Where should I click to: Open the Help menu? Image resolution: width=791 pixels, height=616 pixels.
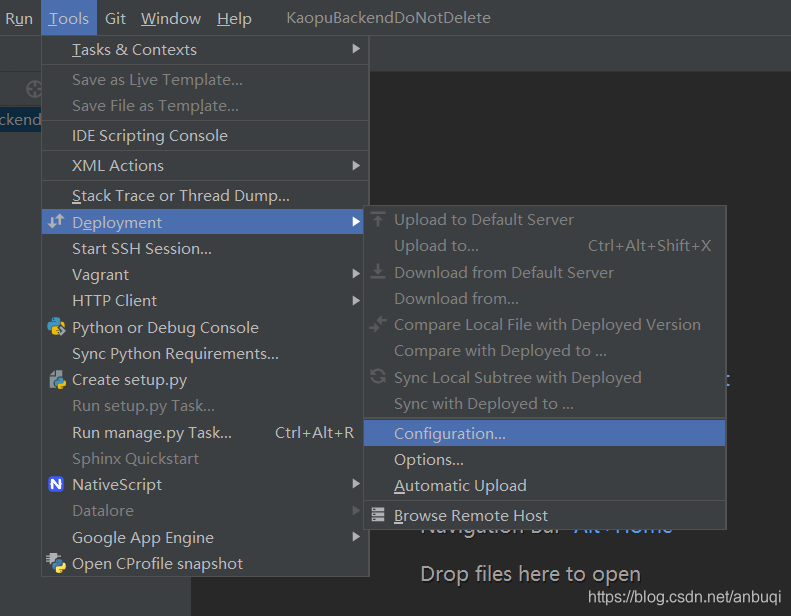click(x=234, y=18)
